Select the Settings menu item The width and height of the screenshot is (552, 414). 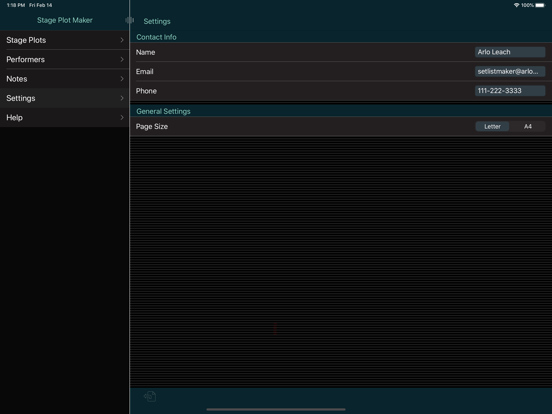pyautogui.click(x=64, y=98)
